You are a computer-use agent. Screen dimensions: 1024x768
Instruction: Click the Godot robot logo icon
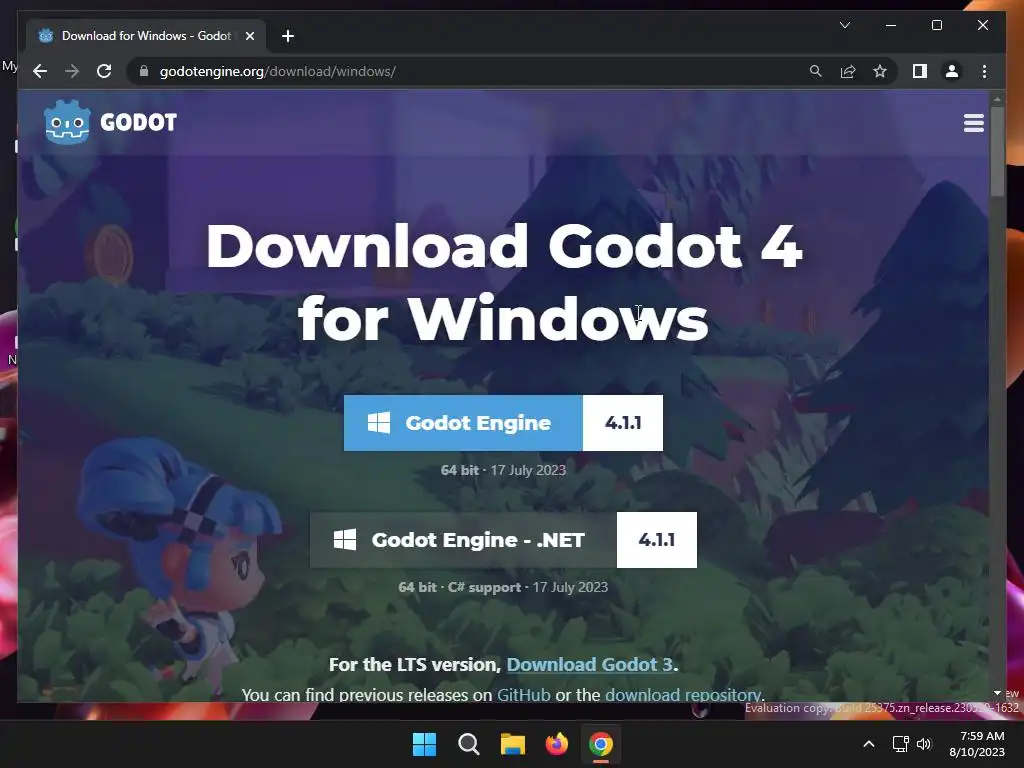(x=67, y=121)
